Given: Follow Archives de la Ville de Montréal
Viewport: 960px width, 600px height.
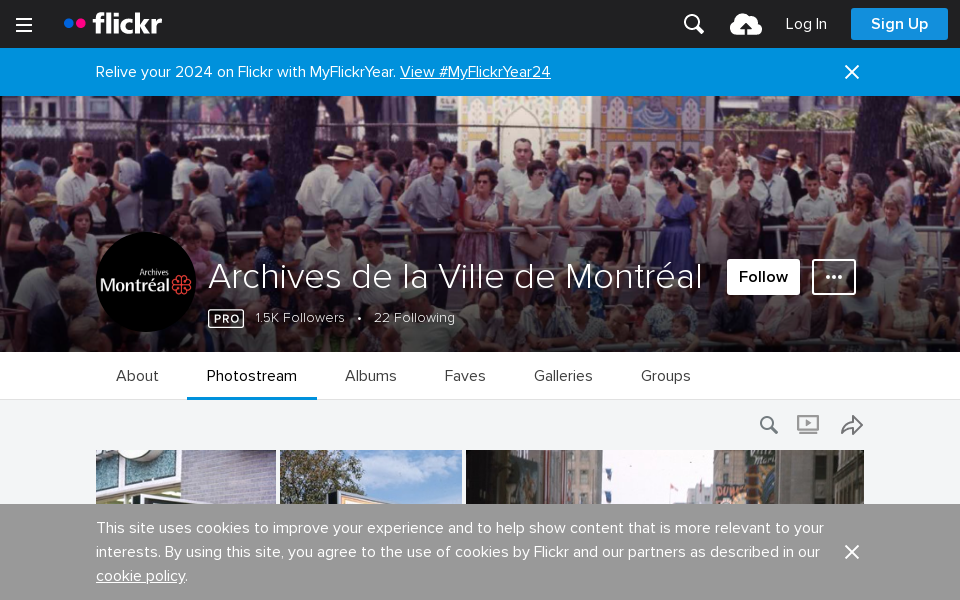Looking at the screenshot, I should pyautogui.click(x=763, y=277).
